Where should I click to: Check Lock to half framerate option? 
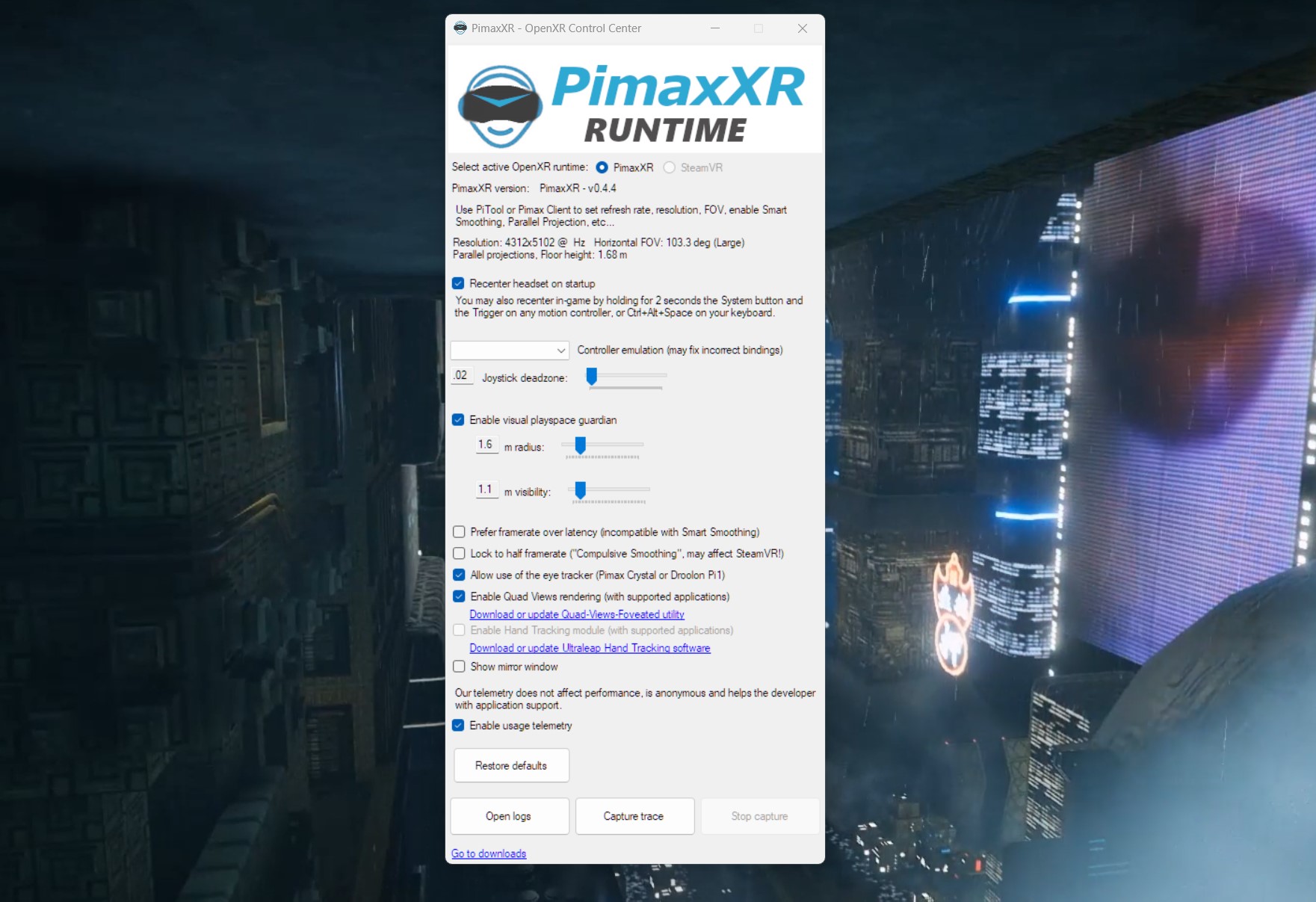pyautogui.click(x=459, y=553)
